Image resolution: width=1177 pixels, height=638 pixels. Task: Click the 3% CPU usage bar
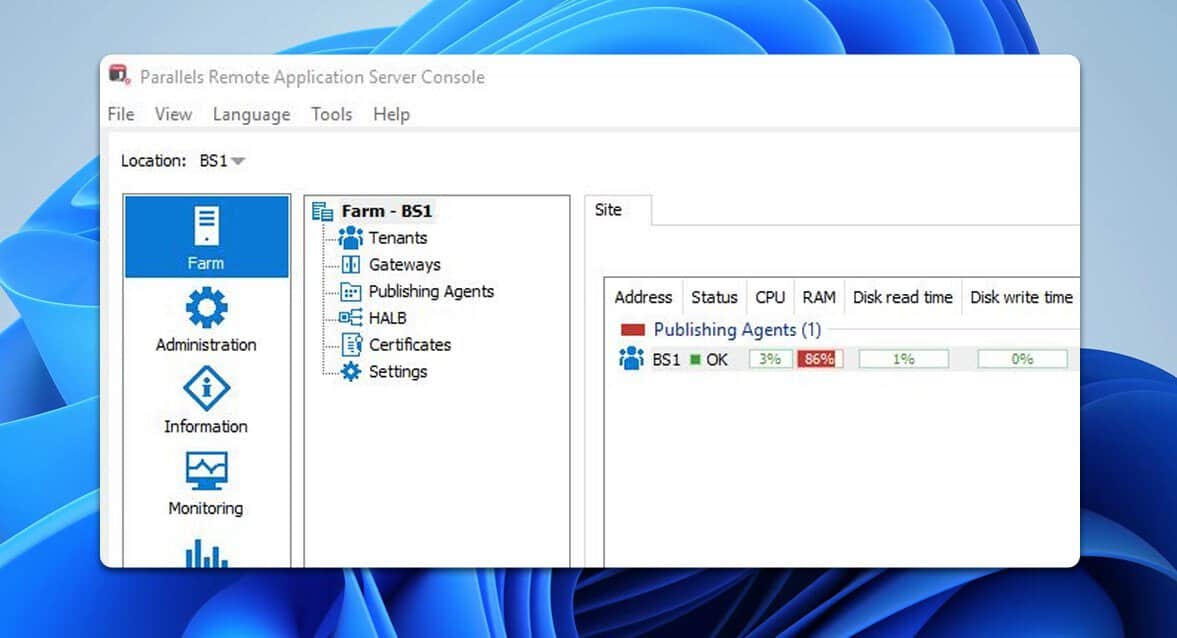770,360
